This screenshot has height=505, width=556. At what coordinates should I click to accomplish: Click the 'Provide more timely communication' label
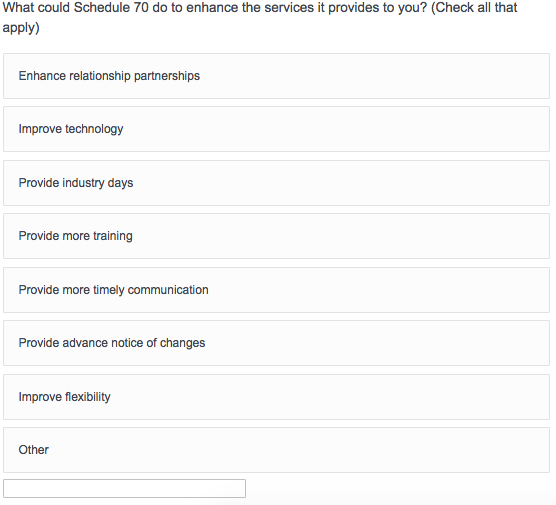coord(113,290)
